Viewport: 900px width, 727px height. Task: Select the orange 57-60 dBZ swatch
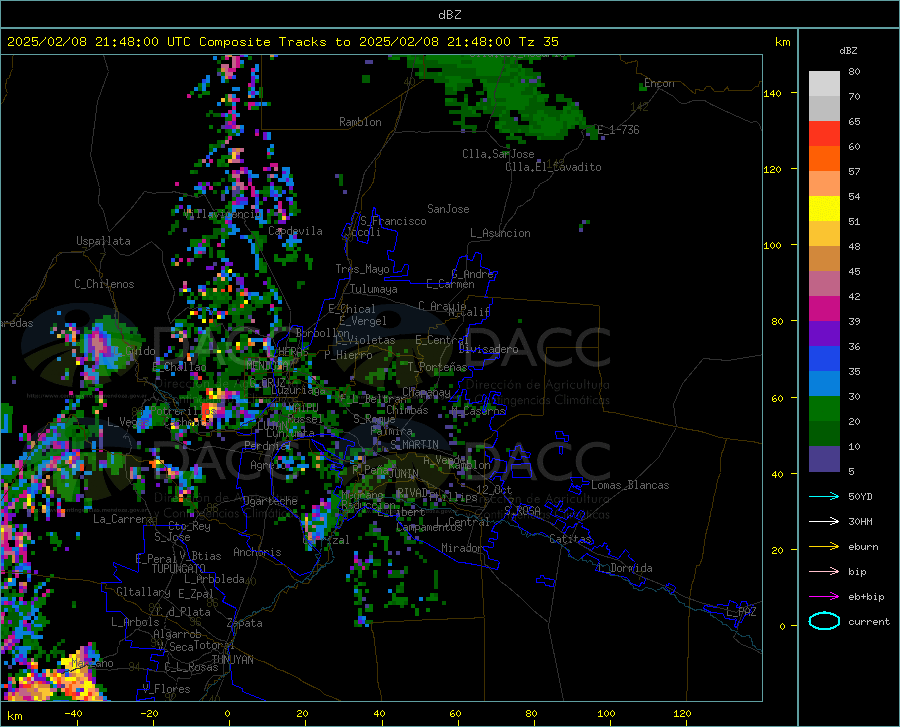[x=824, y=159]
